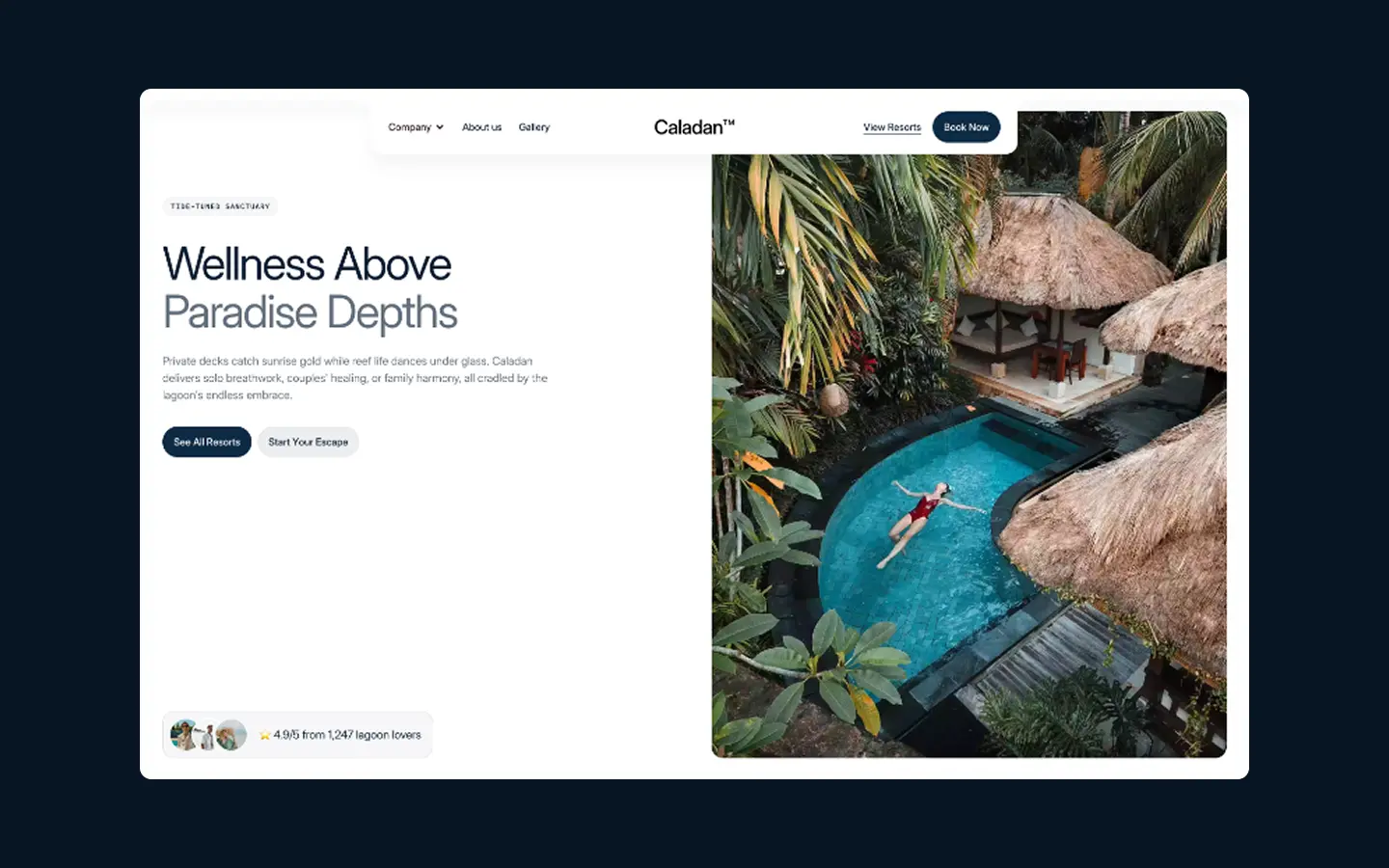Click the Start Your Escape button
This screenshot has width=1389, height=868.
click(308, 442)
